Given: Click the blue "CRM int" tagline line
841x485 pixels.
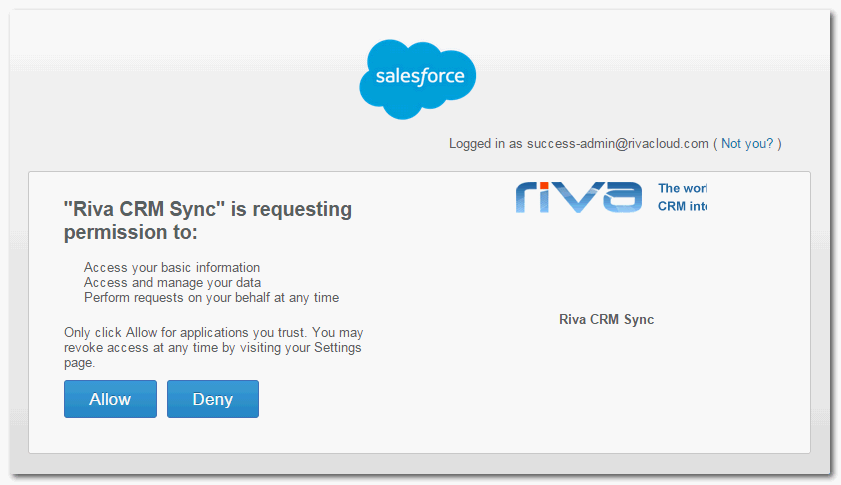Looking at the screenshot, I should tap(683, 206).
